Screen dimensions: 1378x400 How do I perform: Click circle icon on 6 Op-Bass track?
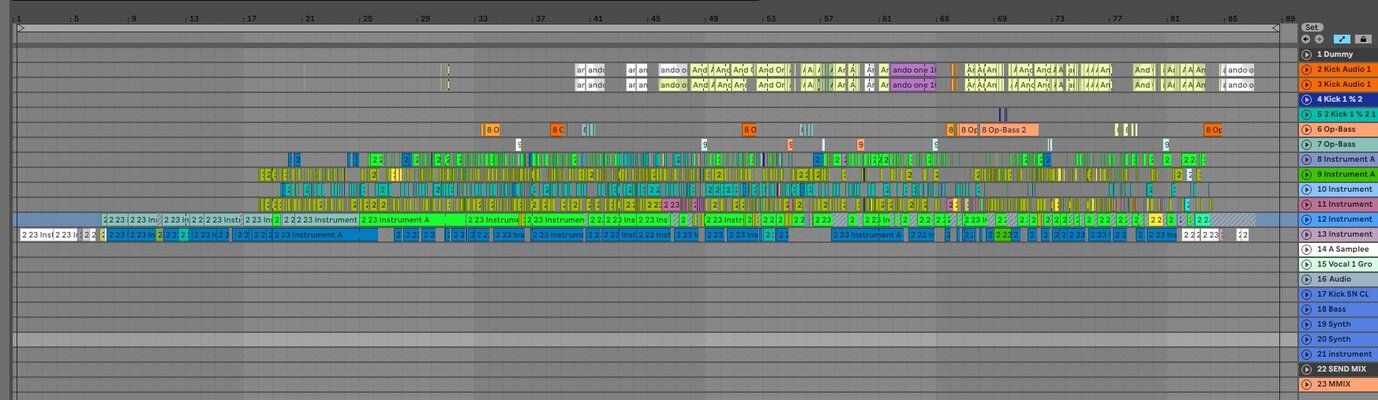click(x=1306, y=129)
